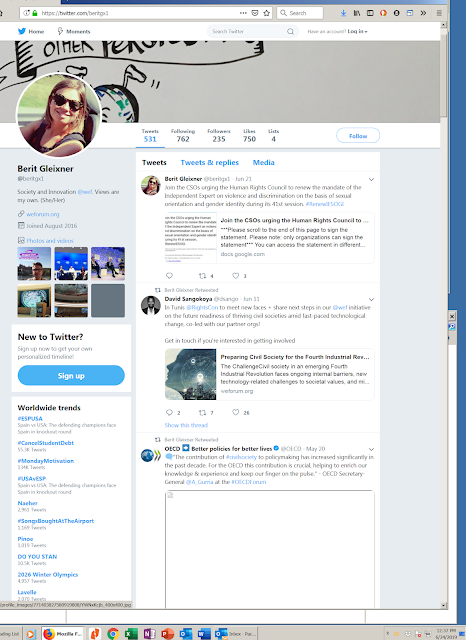Open Google Chrome from taskbar
Screen dimensions: 466x640
coord(113,634)
